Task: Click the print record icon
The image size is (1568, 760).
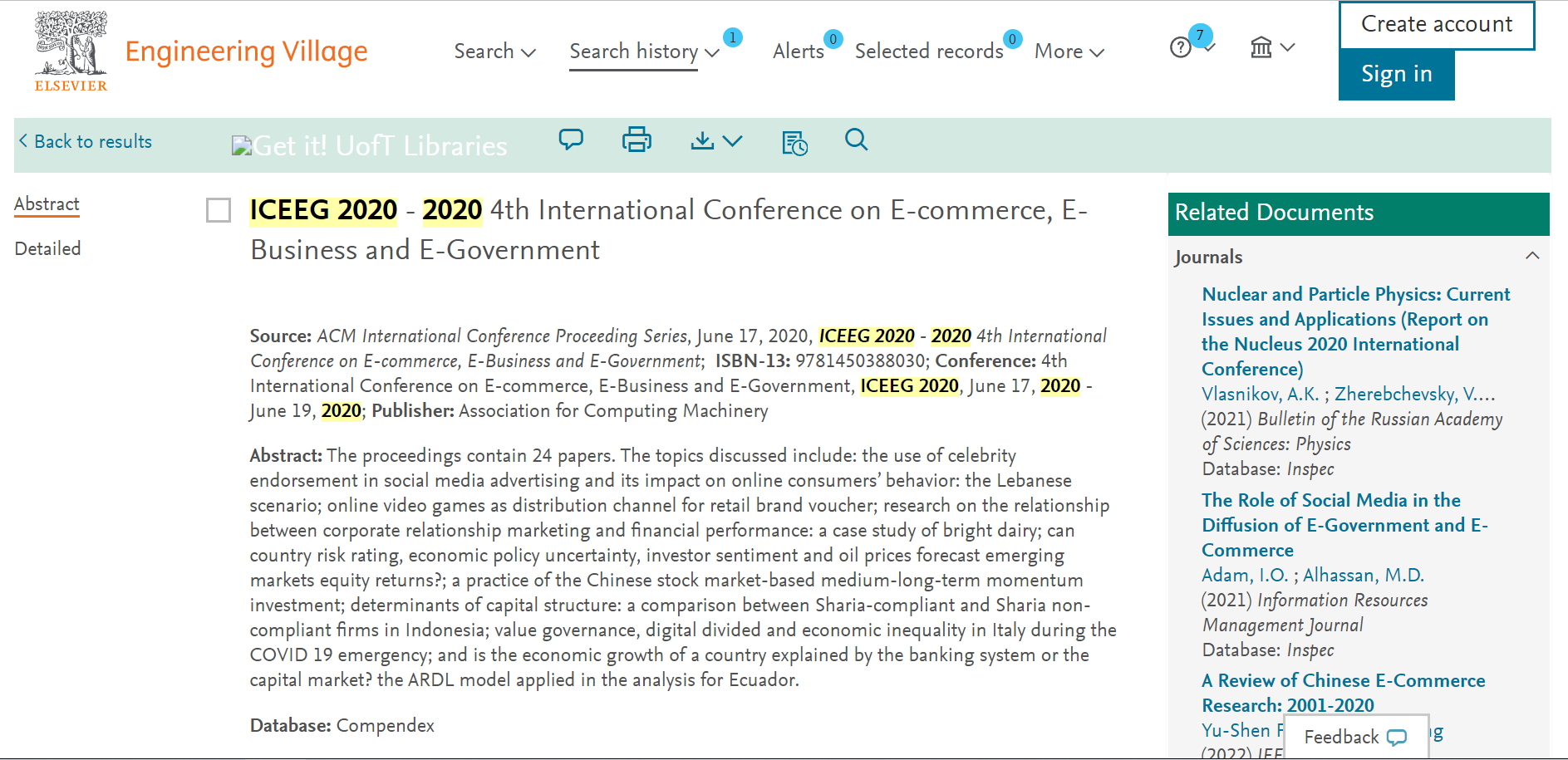Action: pos(637,140)
